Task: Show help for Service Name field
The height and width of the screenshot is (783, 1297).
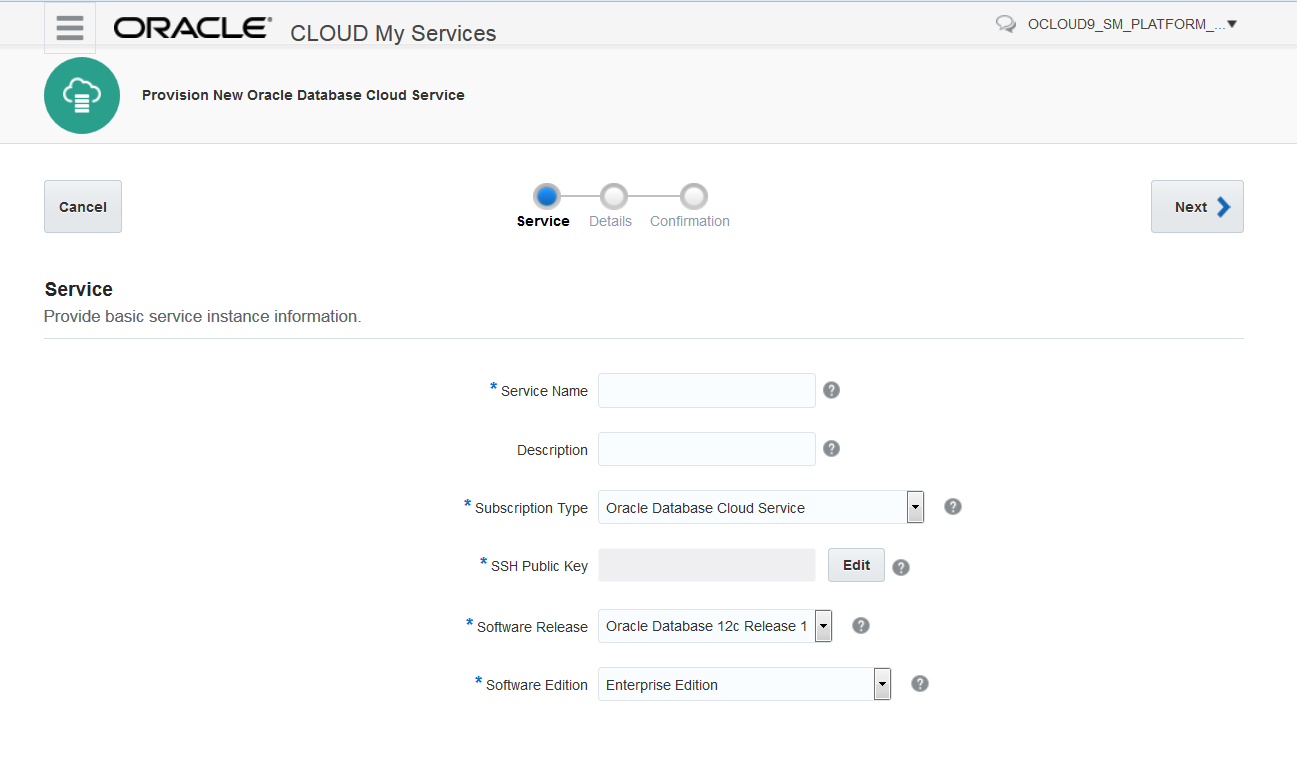Action: click(831, 390)
